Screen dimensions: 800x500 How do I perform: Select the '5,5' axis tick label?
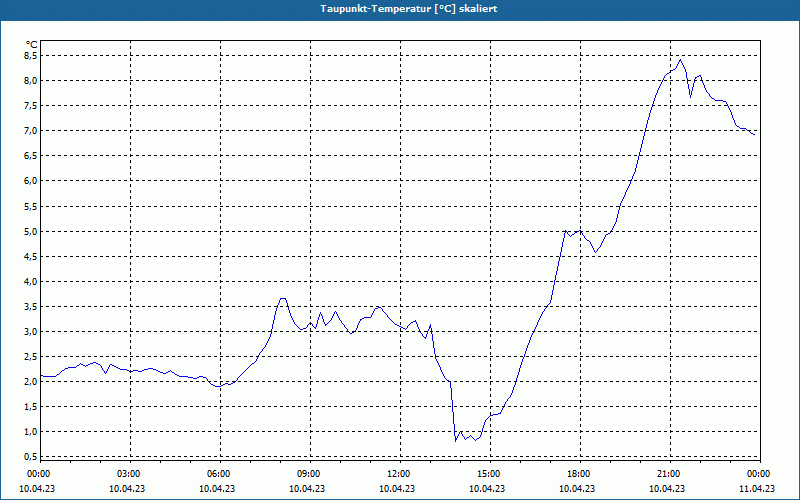(31, 207)
